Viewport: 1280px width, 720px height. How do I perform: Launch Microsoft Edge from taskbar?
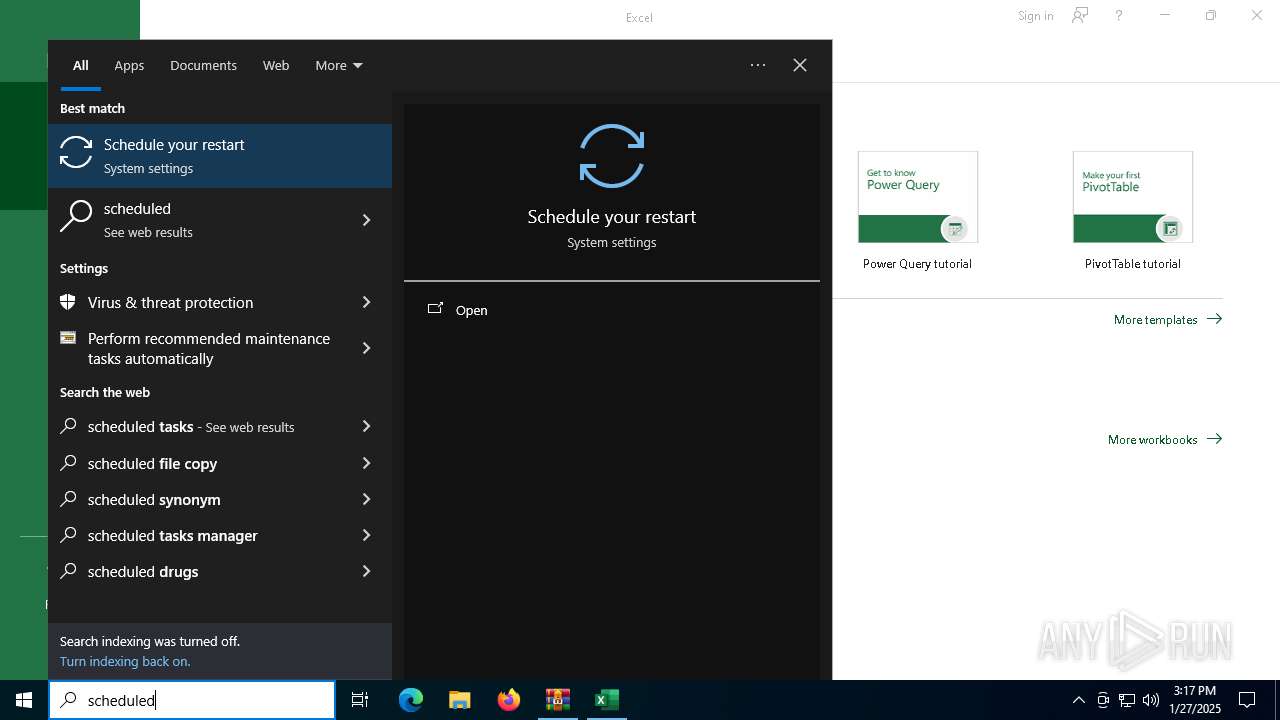411,700
